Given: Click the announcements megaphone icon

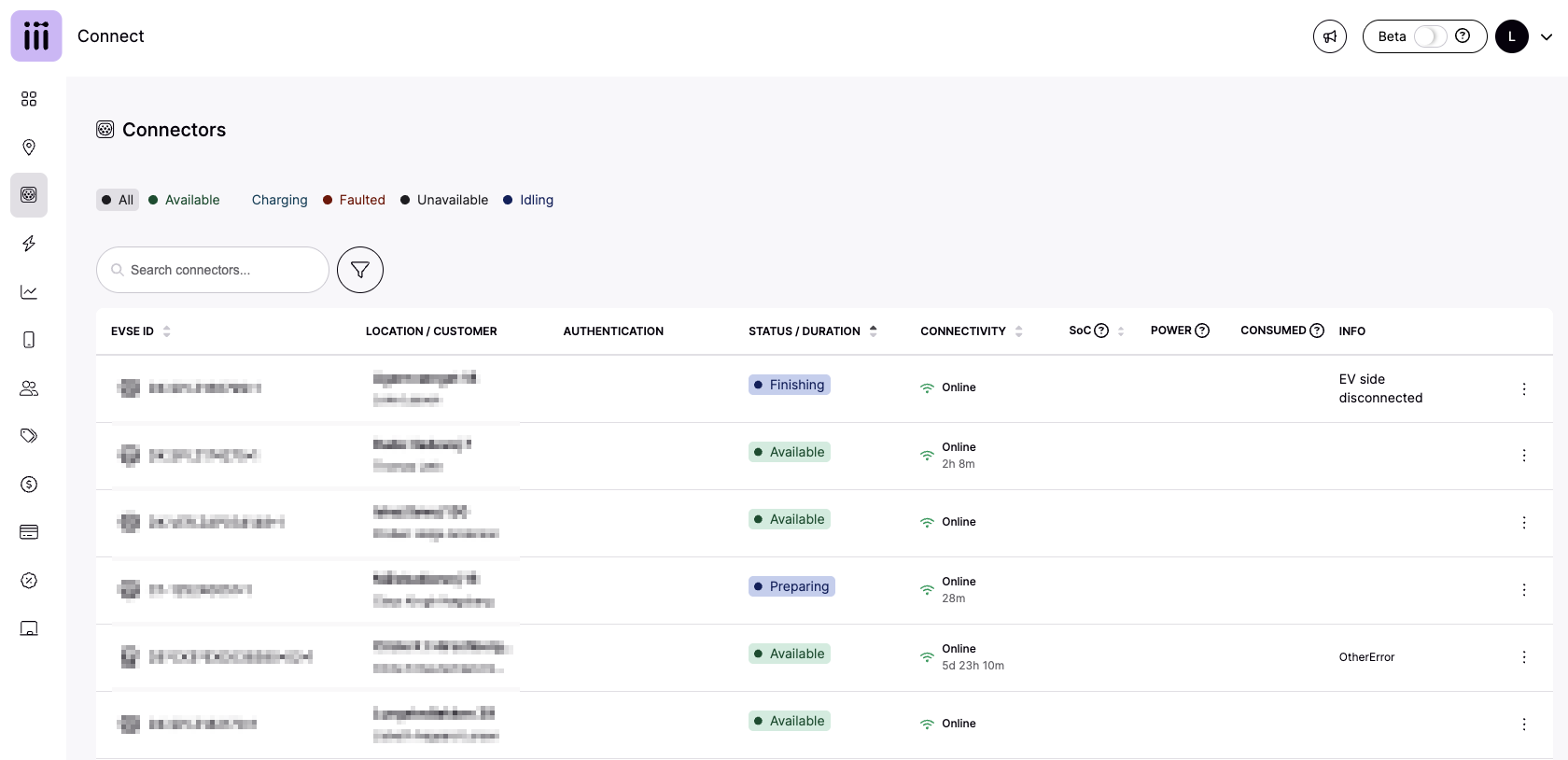Looking at the screenshot, I should [1329, 36].
